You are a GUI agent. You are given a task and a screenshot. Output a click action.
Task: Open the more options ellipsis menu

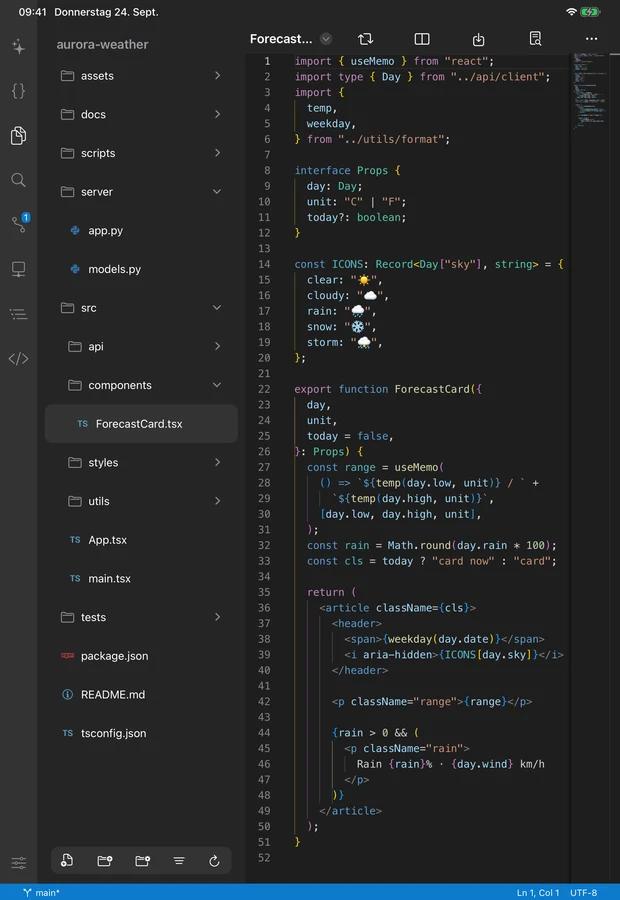[591, 39]
